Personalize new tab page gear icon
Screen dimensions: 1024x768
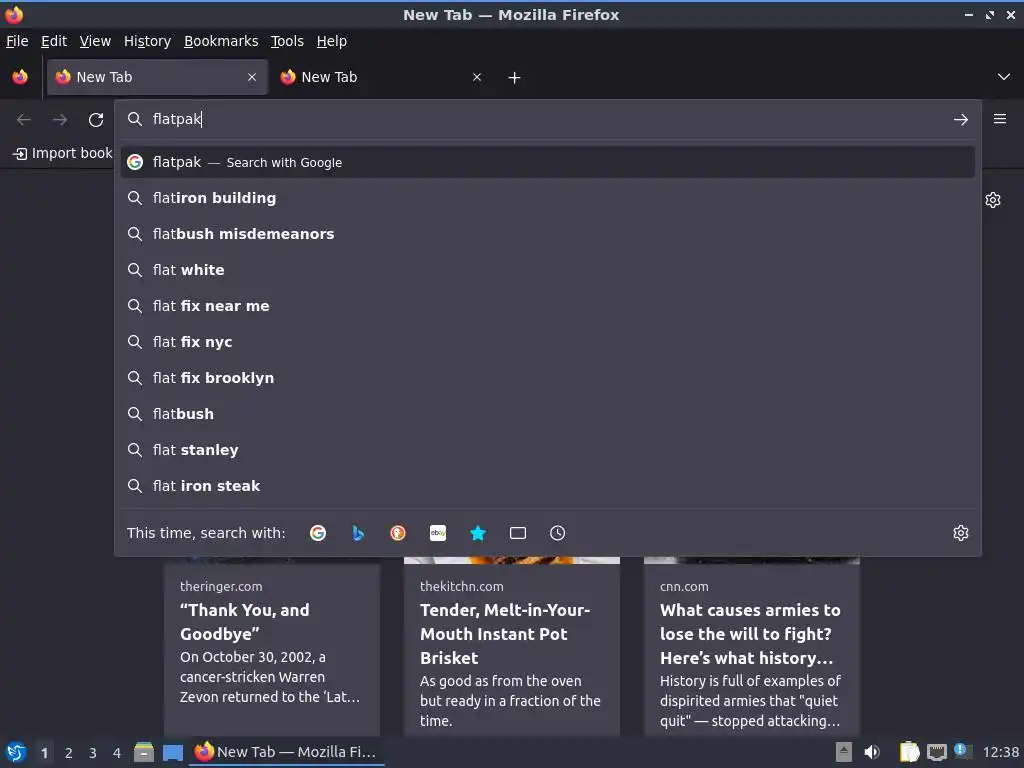993,200
